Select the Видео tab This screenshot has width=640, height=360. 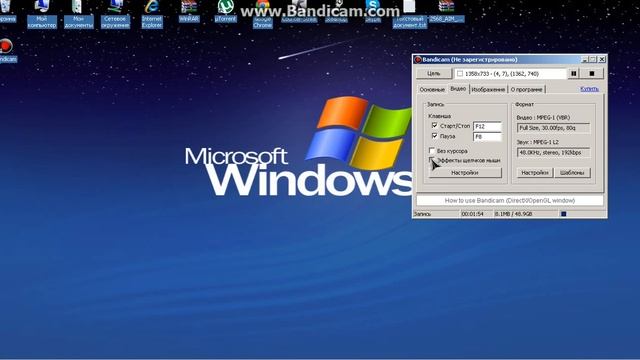[x=458, y=88]
